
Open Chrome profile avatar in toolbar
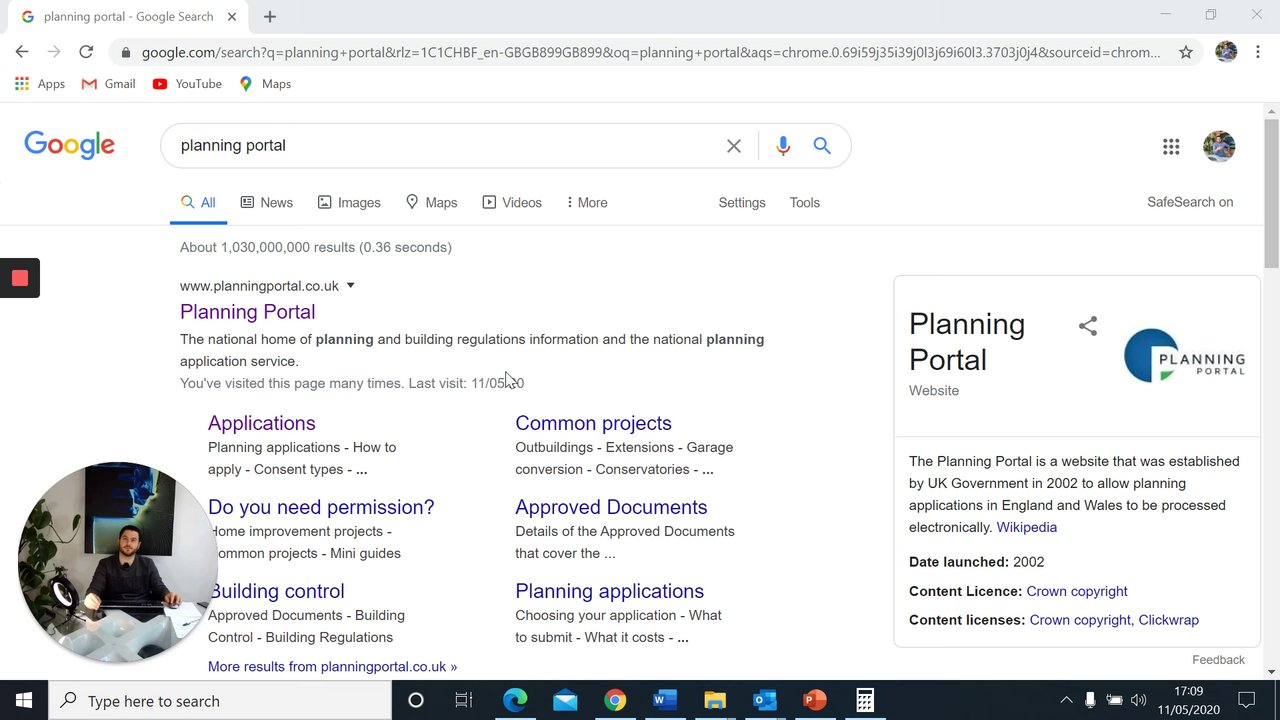click(1226, 52)
